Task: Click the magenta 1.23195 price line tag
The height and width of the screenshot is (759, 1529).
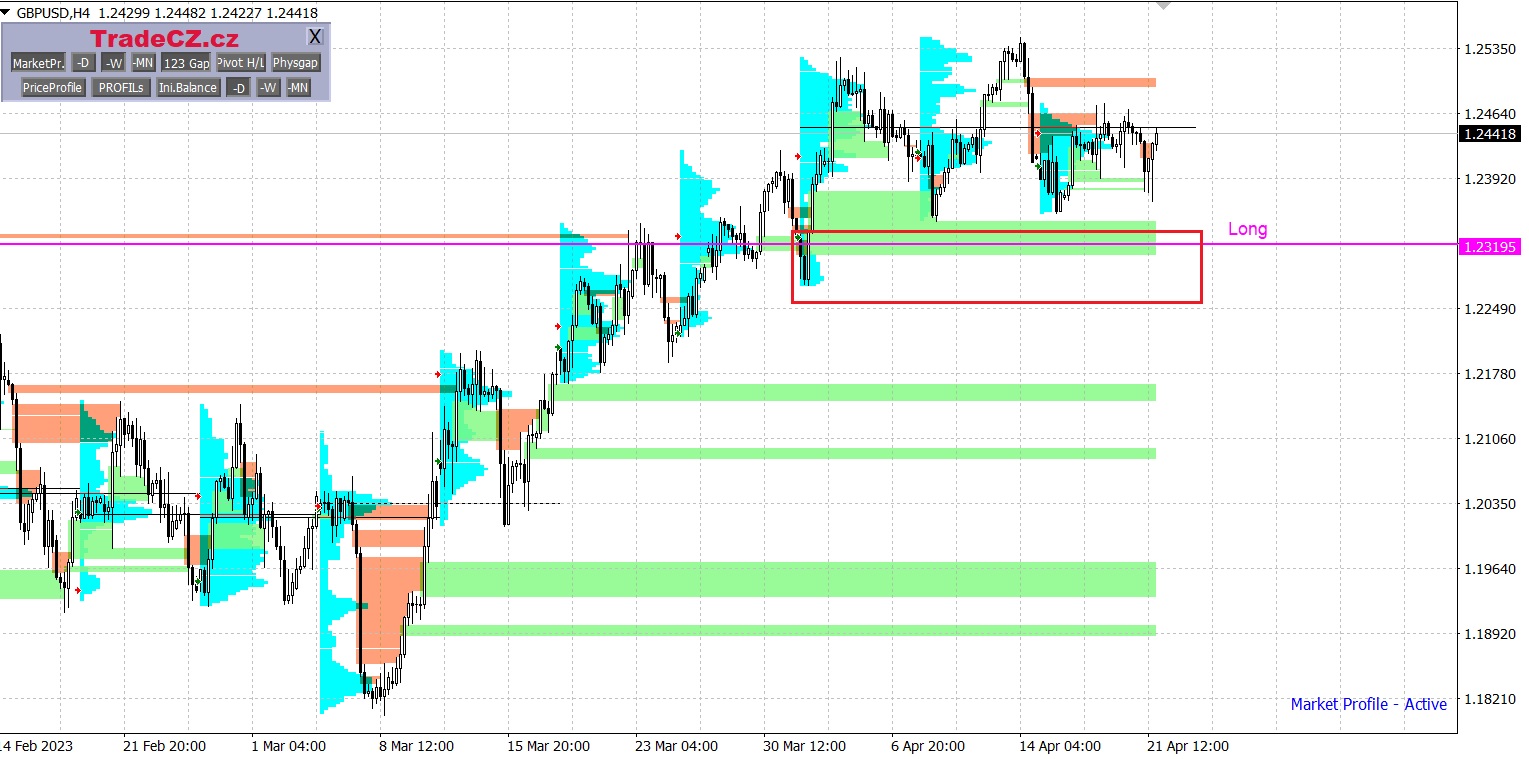Action: tap(1489, 246)
